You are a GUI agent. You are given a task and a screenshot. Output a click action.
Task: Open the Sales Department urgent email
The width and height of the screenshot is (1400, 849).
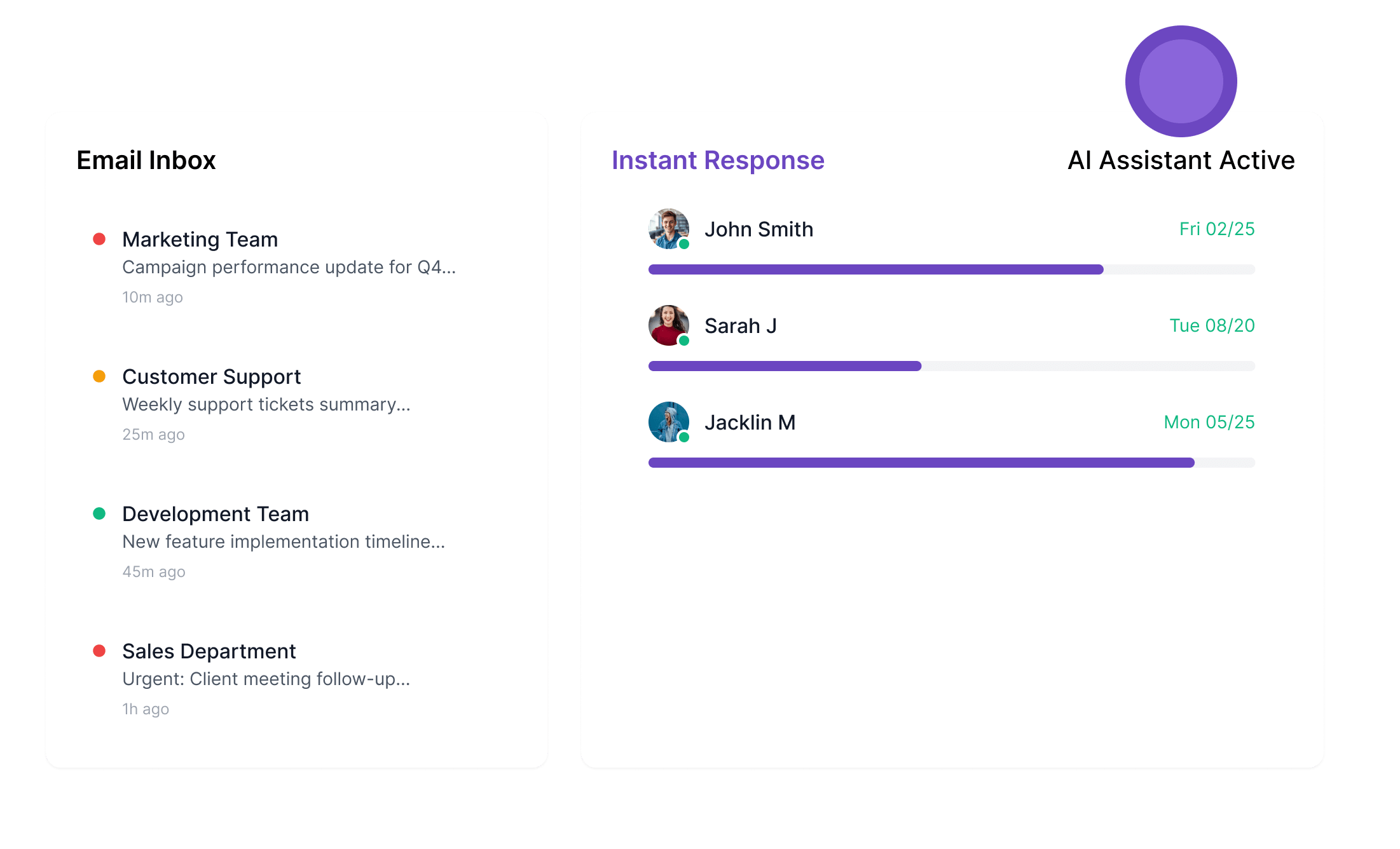(x=296, y=679)
